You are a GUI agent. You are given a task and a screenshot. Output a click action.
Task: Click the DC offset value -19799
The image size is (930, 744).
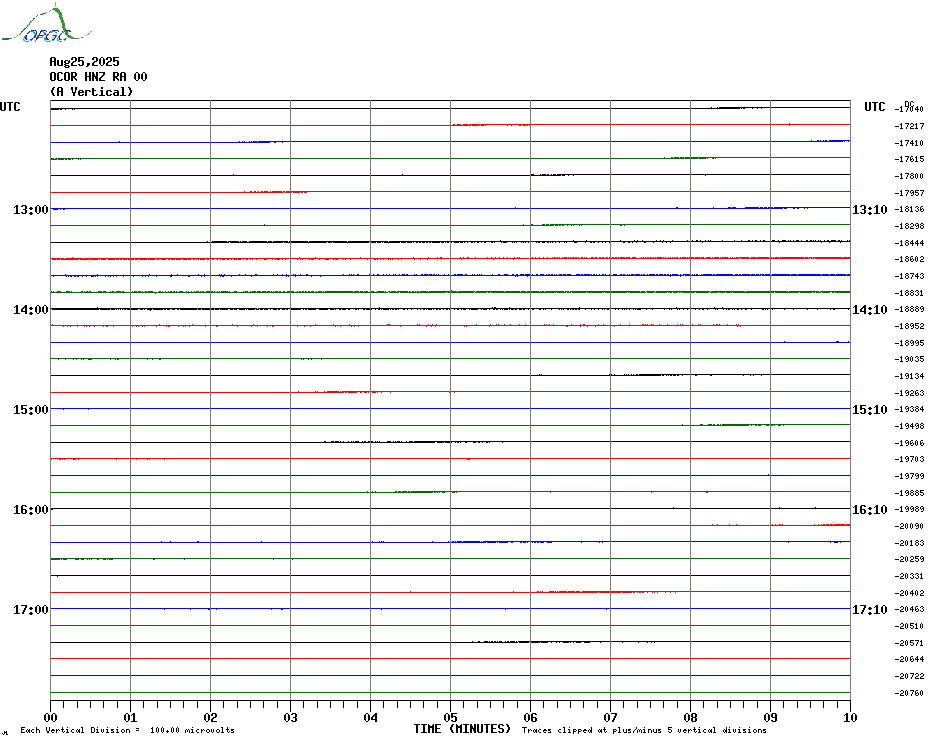tap(909, 476)
